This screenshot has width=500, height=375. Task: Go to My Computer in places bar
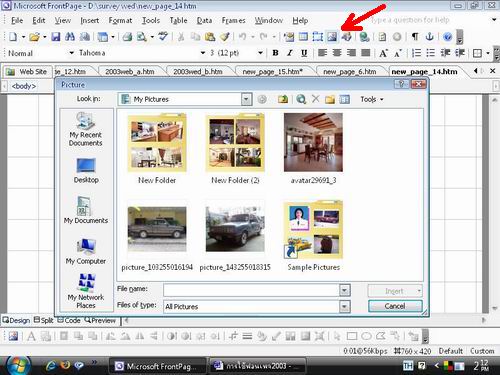[86, 252]
